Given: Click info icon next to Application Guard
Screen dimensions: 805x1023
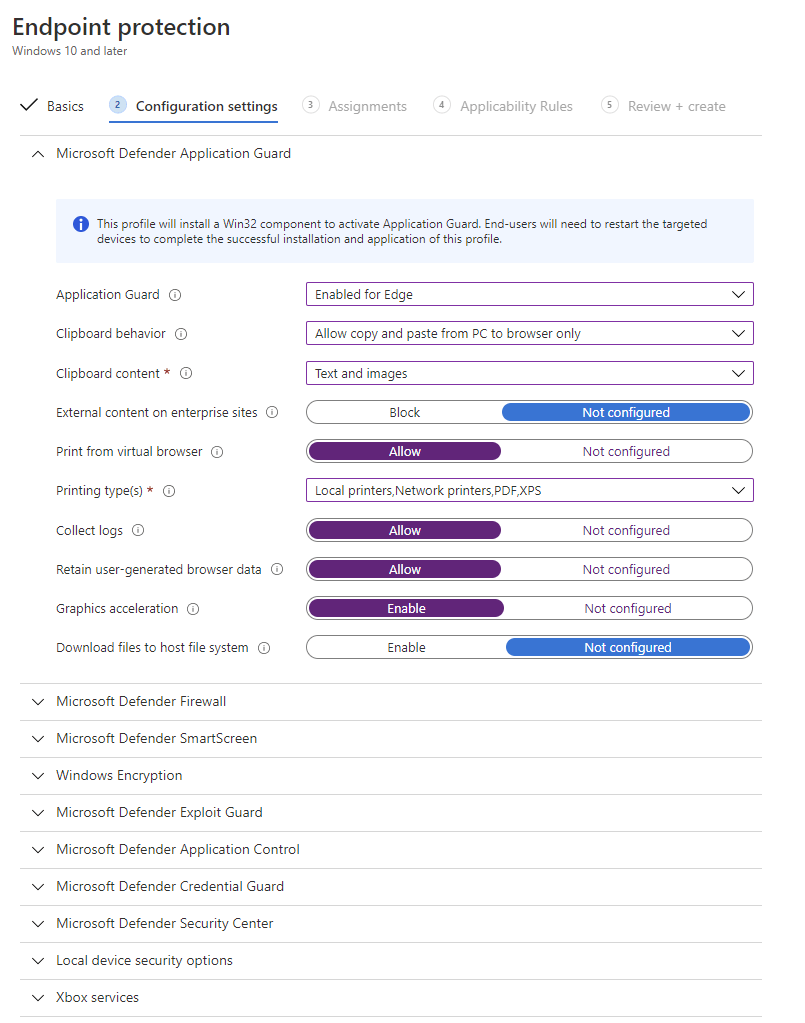Looking at the screenshot, I should coord(175,295).
